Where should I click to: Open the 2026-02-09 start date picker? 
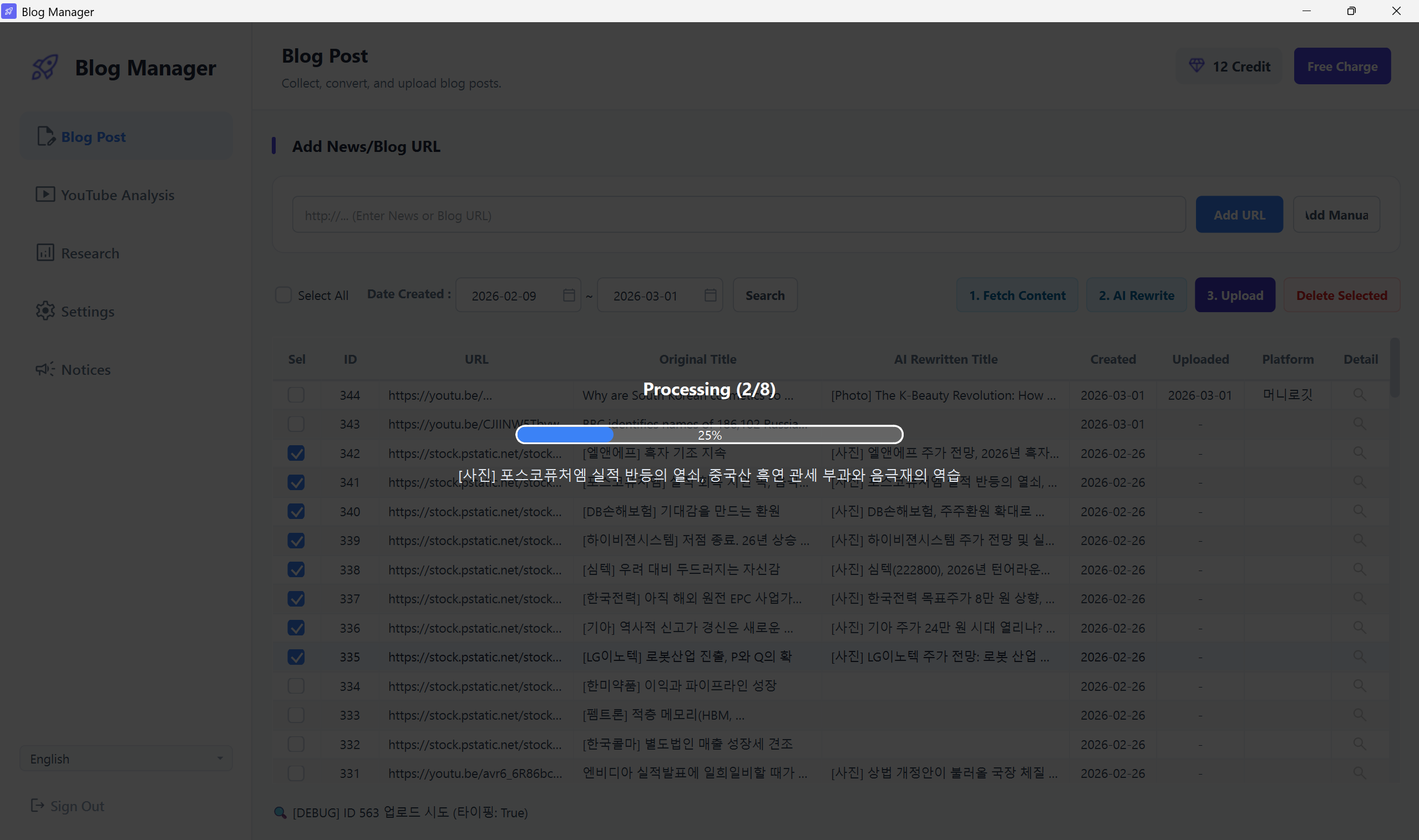[x=504, y=296]
